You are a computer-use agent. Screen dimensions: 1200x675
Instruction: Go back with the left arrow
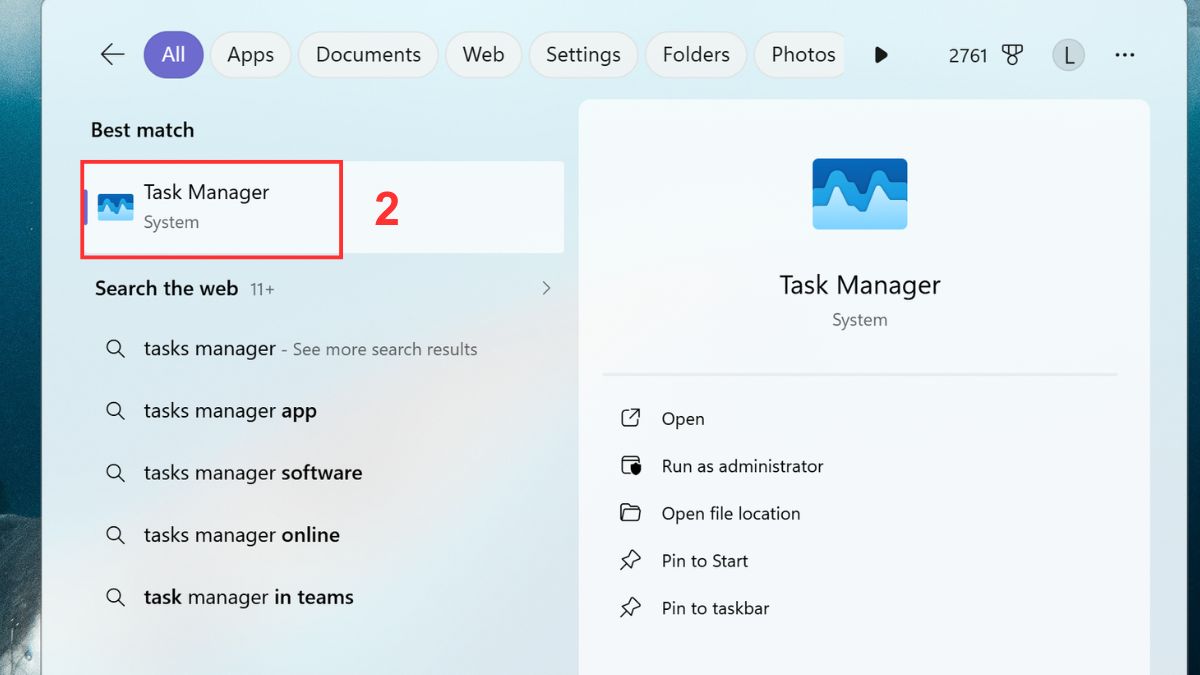tap(112, 55)
